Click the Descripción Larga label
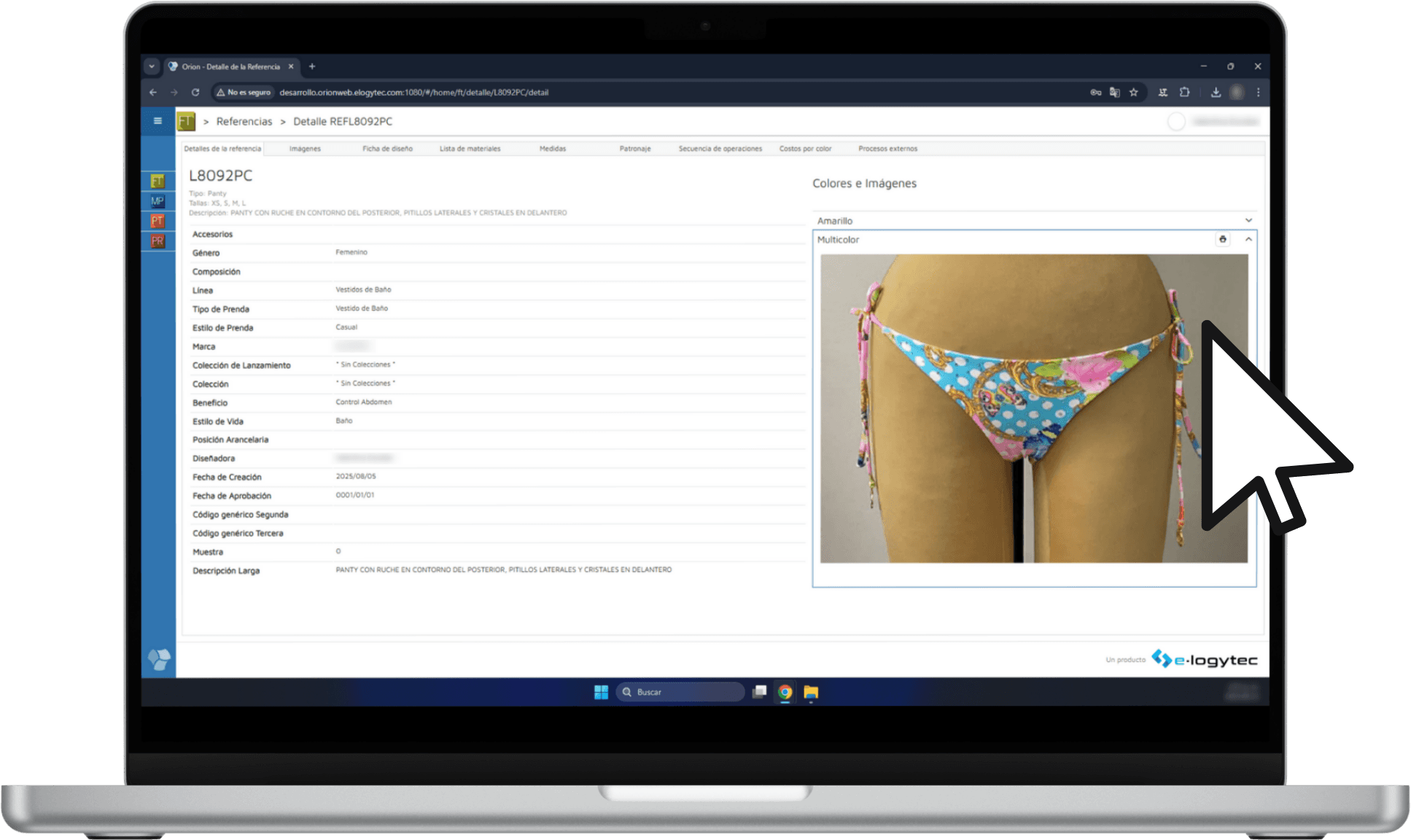Viewport: 1411px width, 840px height. coord(226,571)
